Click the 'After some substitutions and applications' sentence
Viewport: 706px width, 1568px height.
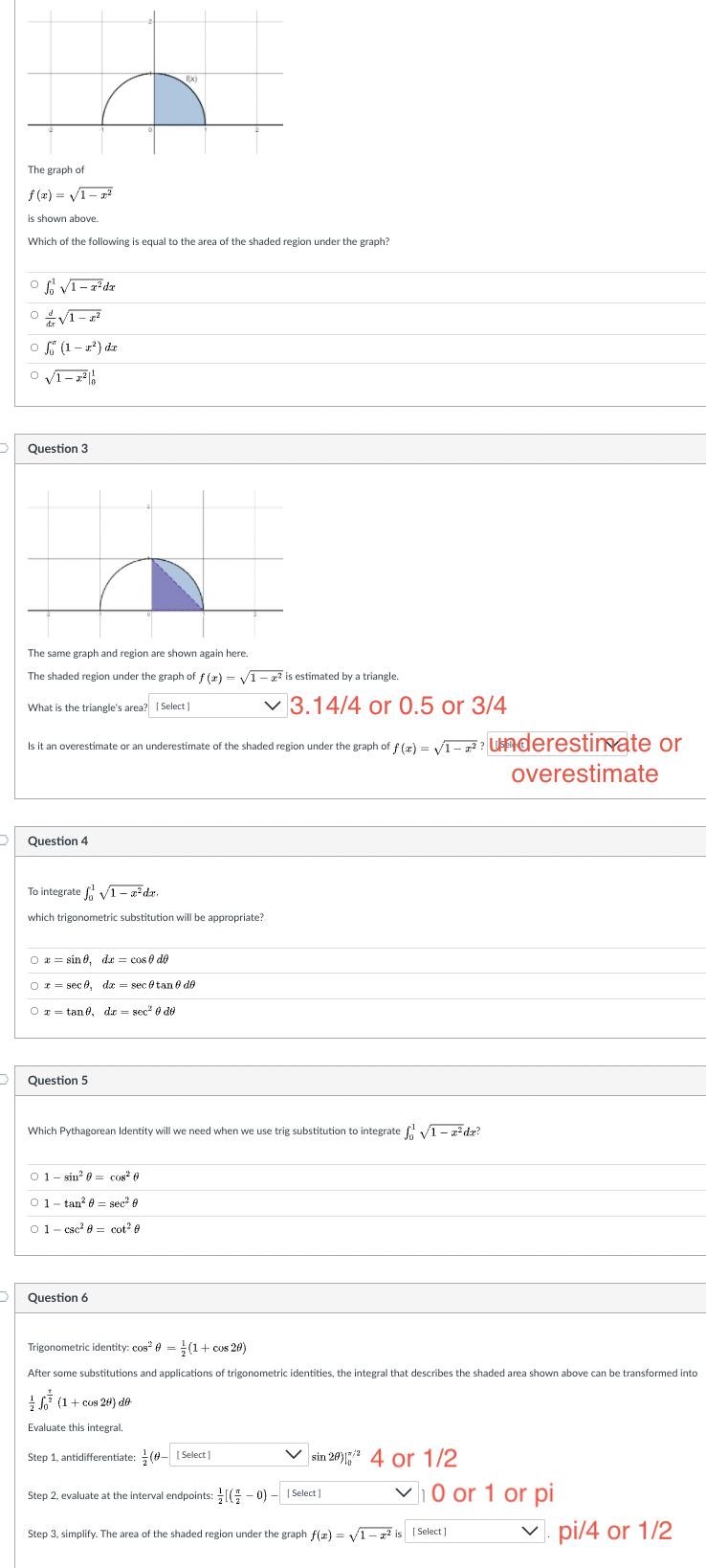tap(363, 1373)
